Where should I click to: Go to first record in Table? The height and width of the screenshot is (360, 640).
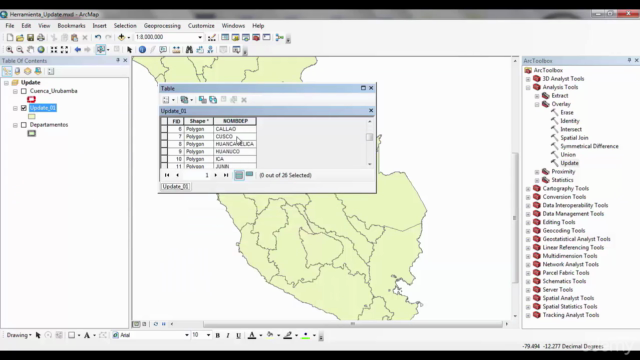[x=167, y=175]
